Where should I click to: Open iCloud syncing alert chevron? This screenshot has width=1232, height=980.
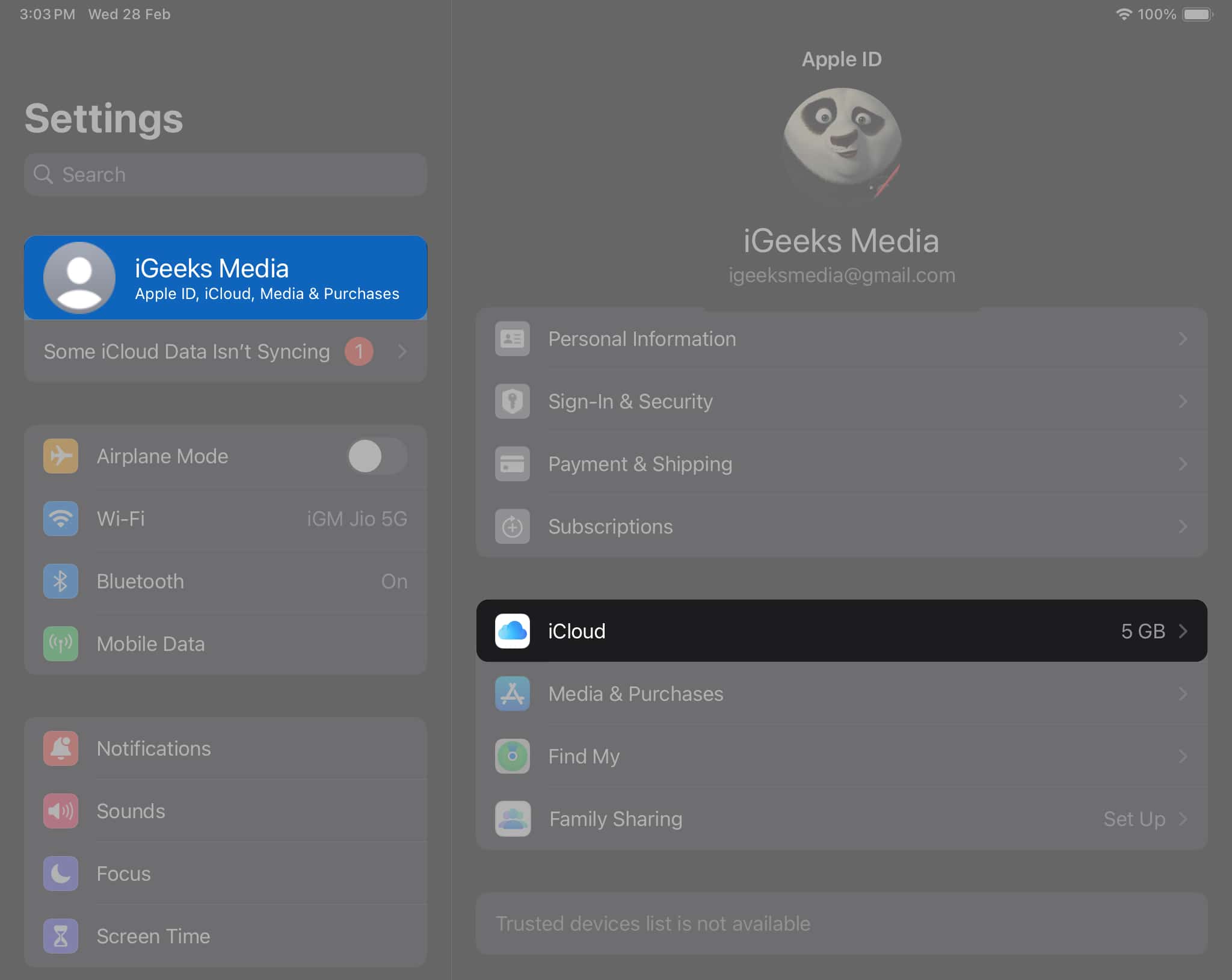click(x=402, y=351)
